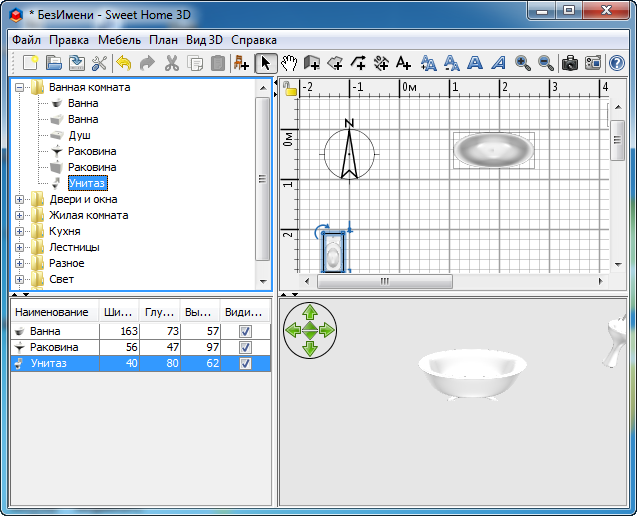Activate the Create rooms tool

pos(335,63)
